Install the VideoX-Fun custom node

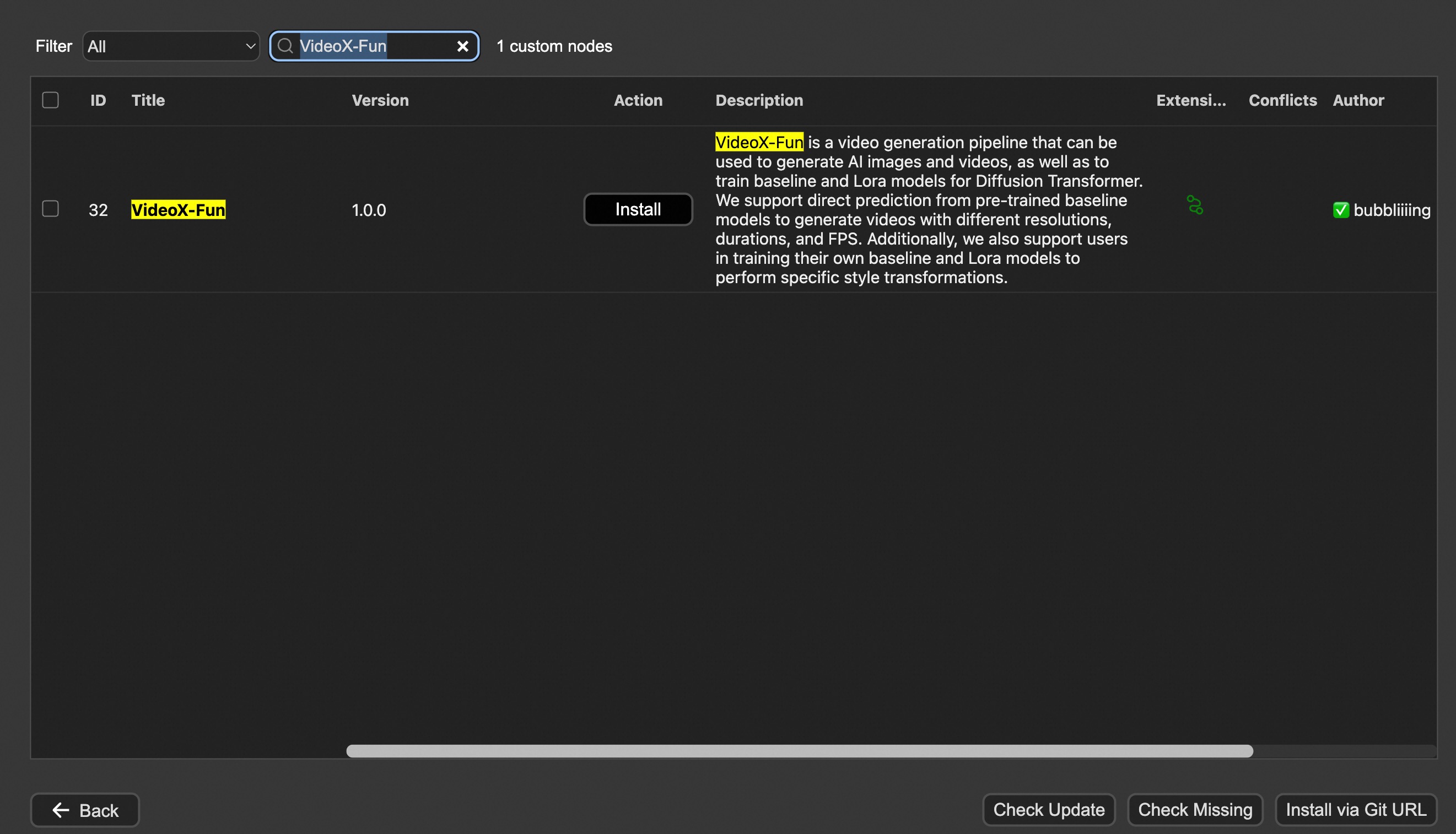(x=638, y=210)
